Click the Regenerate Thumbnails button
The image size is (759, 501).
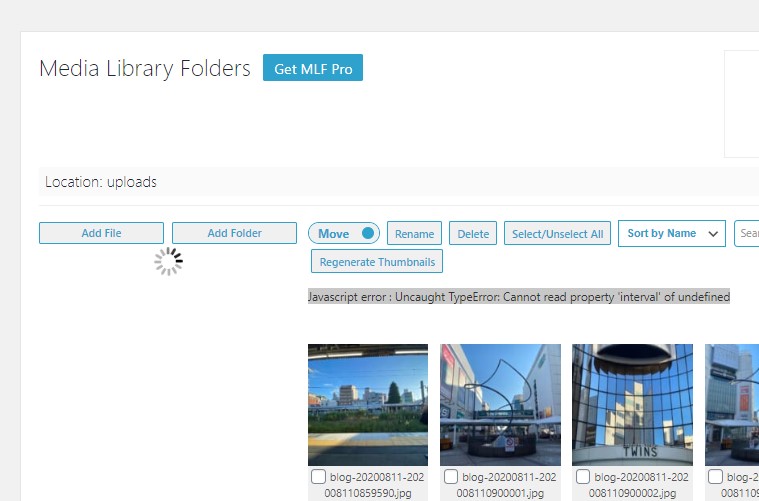[377, 261]
